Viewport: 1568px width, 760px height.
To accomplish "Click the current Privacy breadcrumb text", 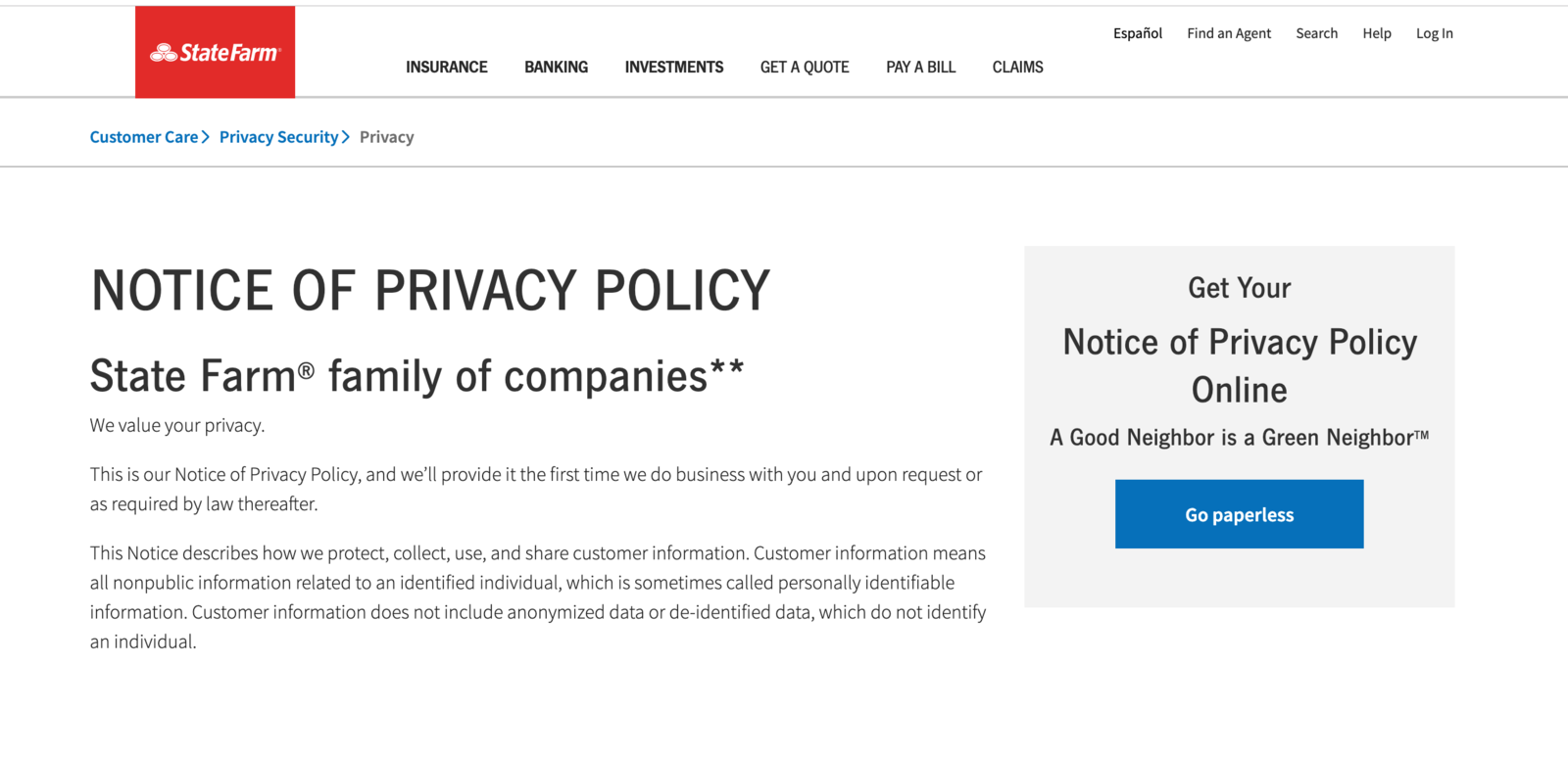I will pos(386,137).
